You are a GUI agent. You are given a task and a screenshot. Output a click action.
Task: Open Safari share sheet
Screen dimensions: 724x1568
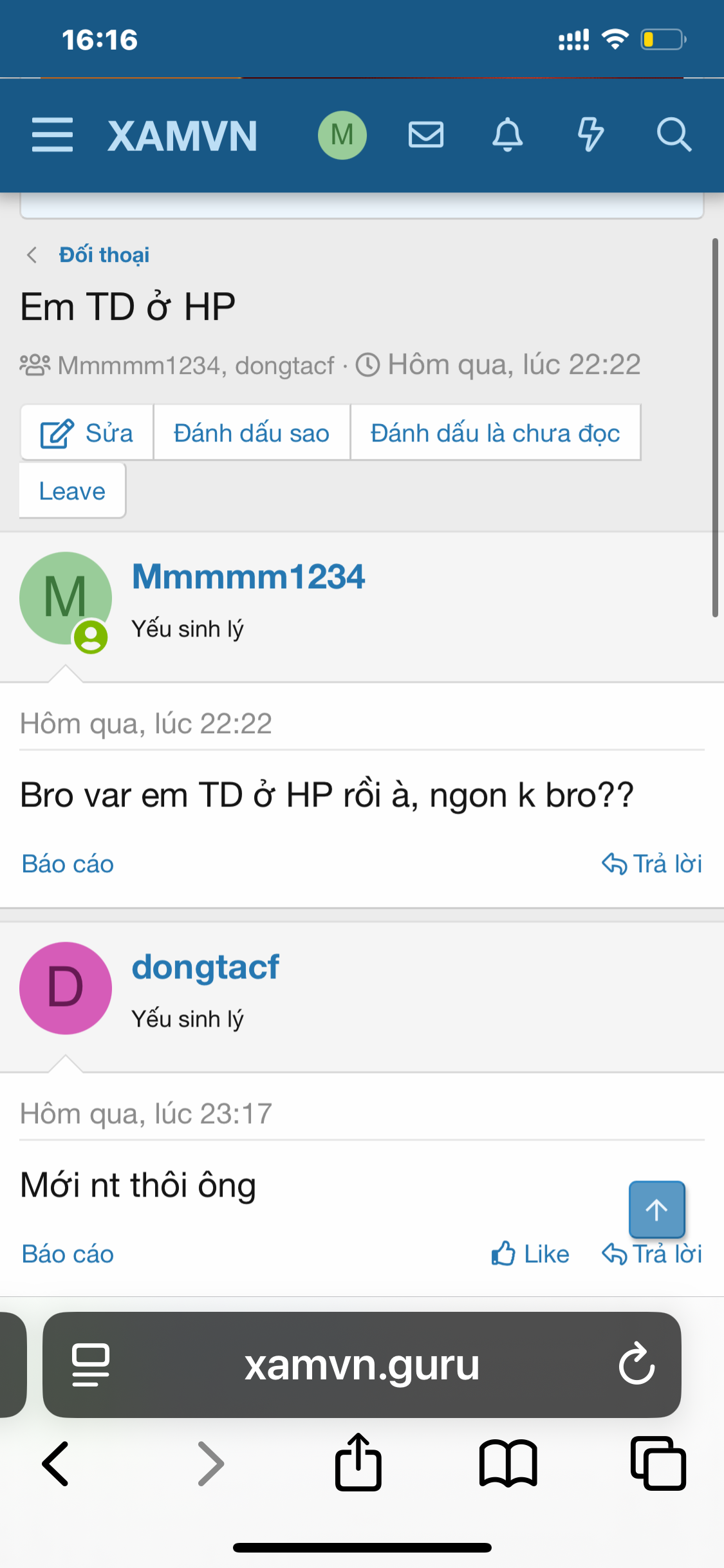tap(358, 1462)
